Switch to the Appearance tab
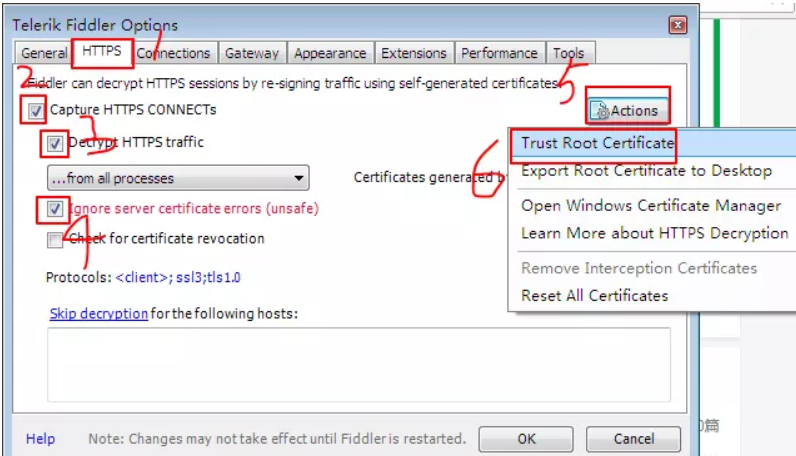 [x=330, y=53]
